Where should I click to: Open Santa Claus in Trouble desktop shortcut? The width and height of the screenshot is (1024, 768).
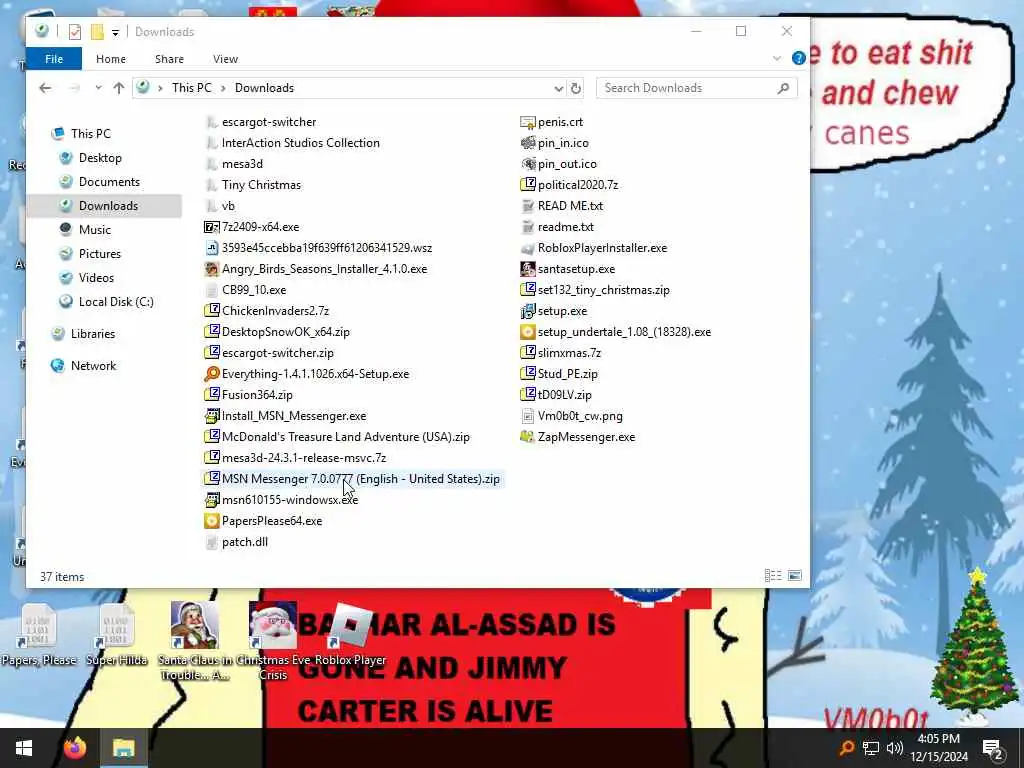[x=195, y=641]
